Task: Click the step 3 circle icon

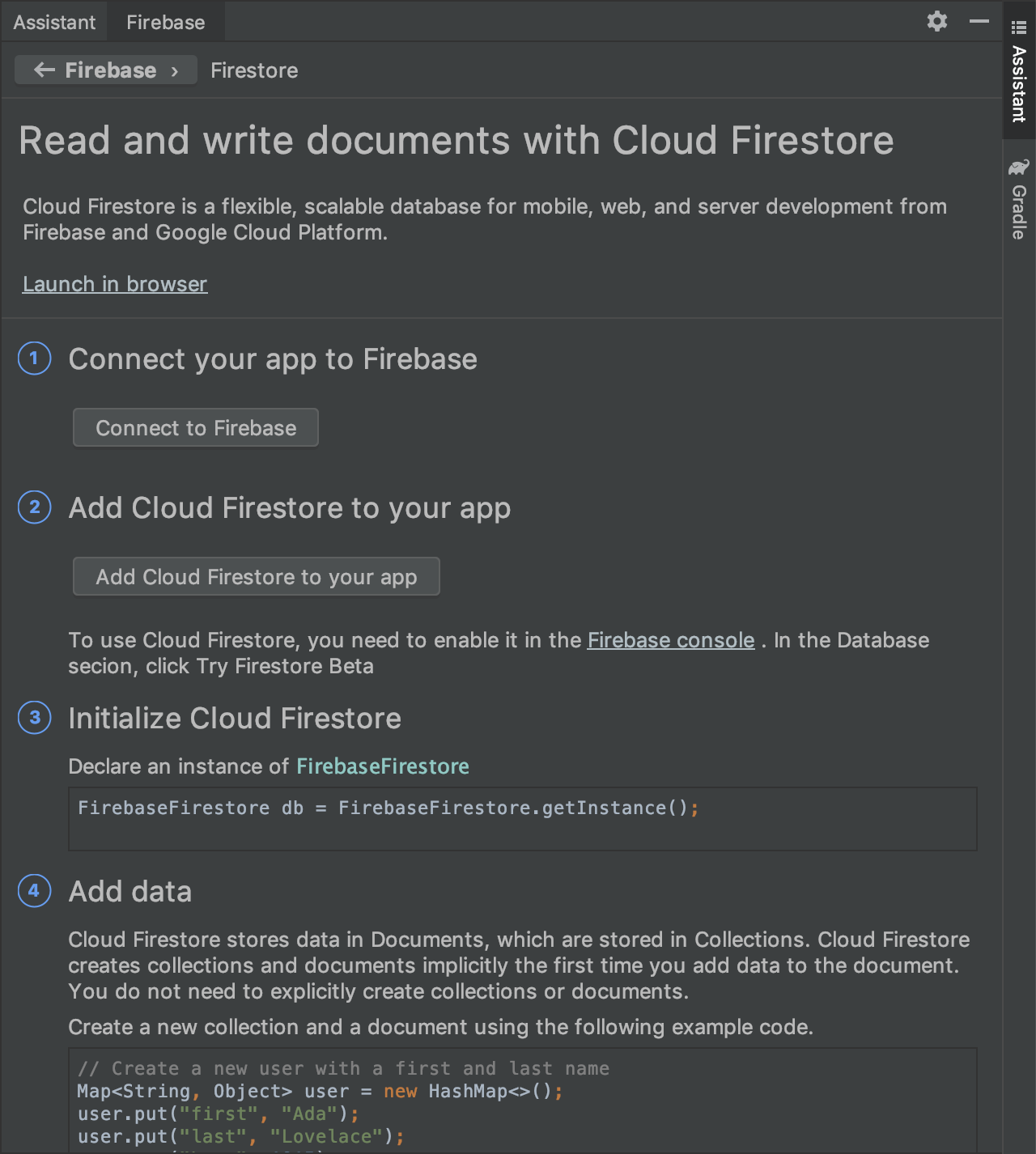Action: click(34, 718)
